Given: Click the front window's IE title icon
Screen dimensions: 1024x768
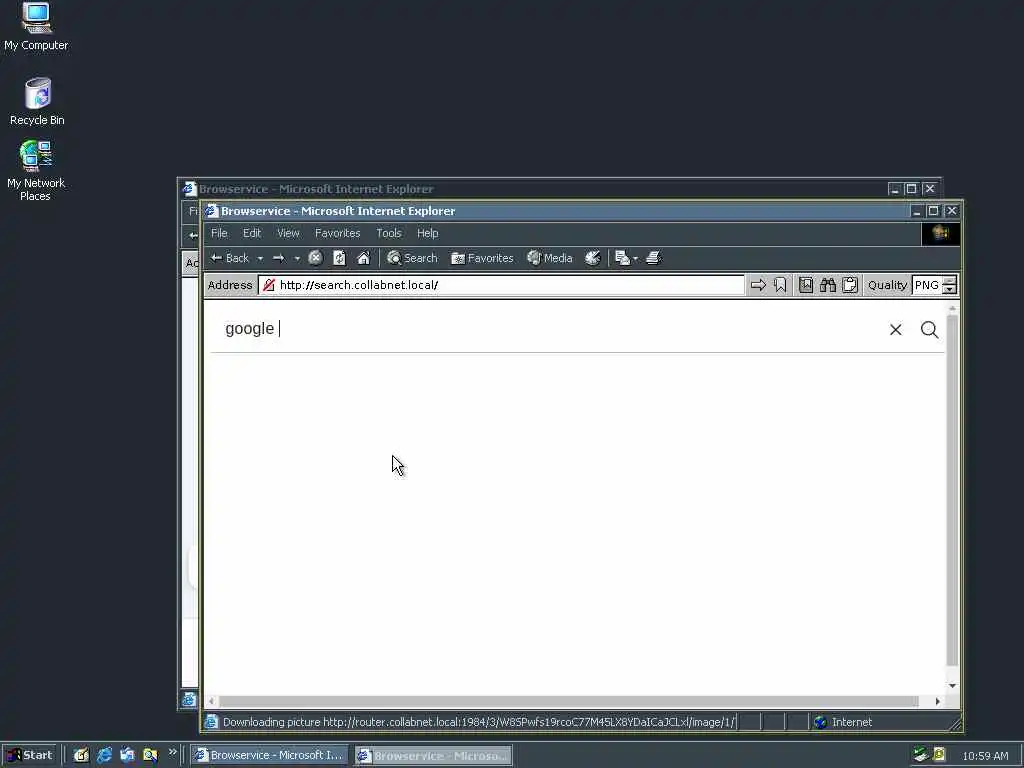Looking at the screenshot, I should point(211,211).
